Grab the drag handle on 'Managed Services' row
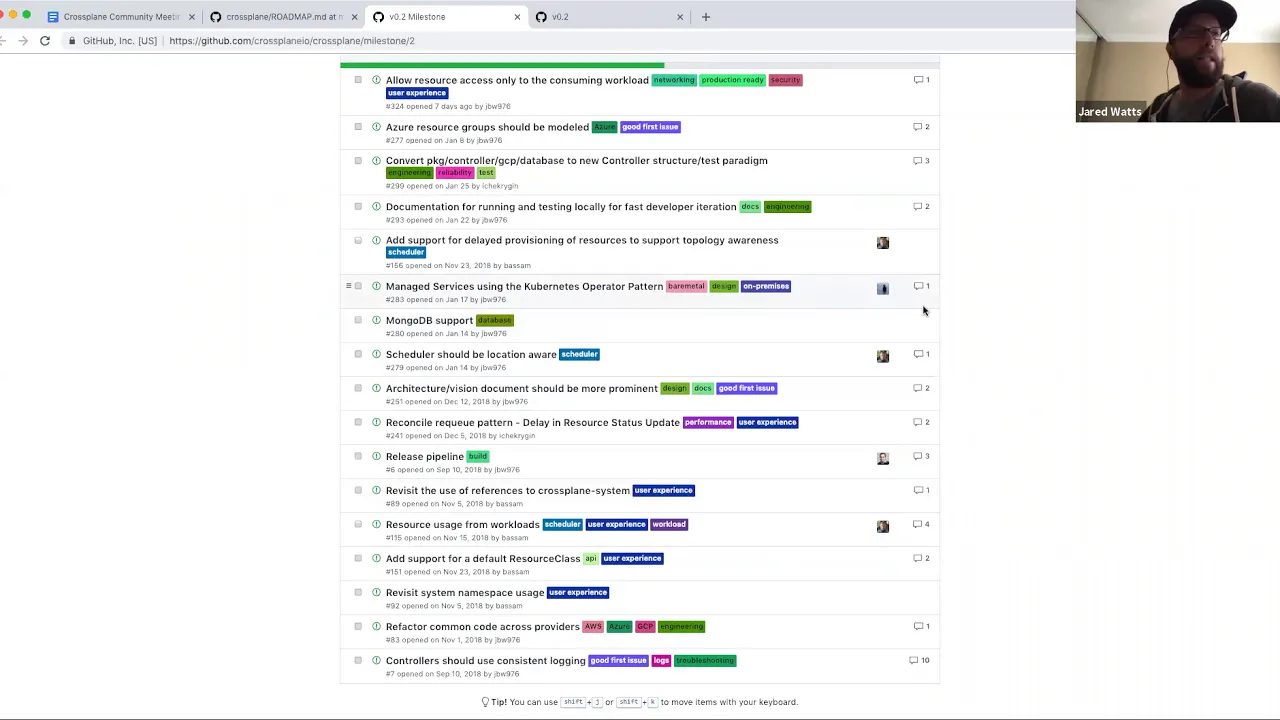Screen dimensions: 1280x720 click(x=348, y=286)
